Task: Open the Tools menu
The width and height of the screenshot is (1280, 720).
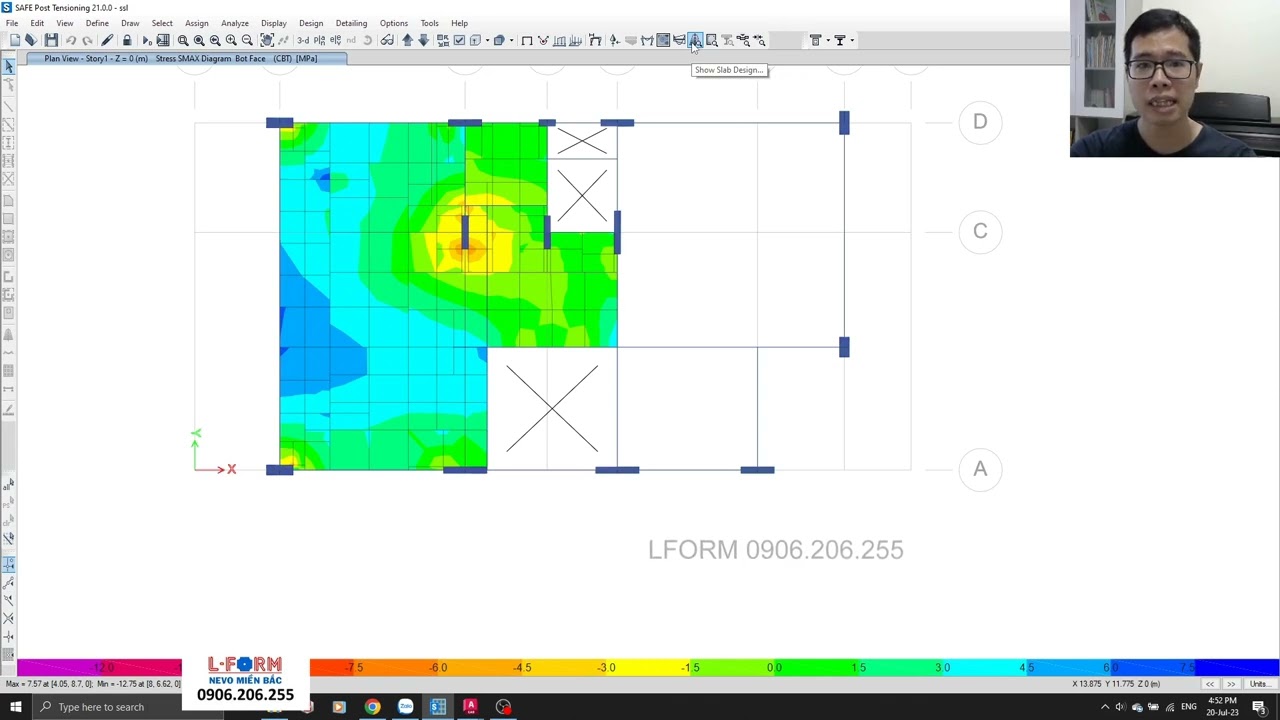Action: pyautogui.click(x=429, y=23)
